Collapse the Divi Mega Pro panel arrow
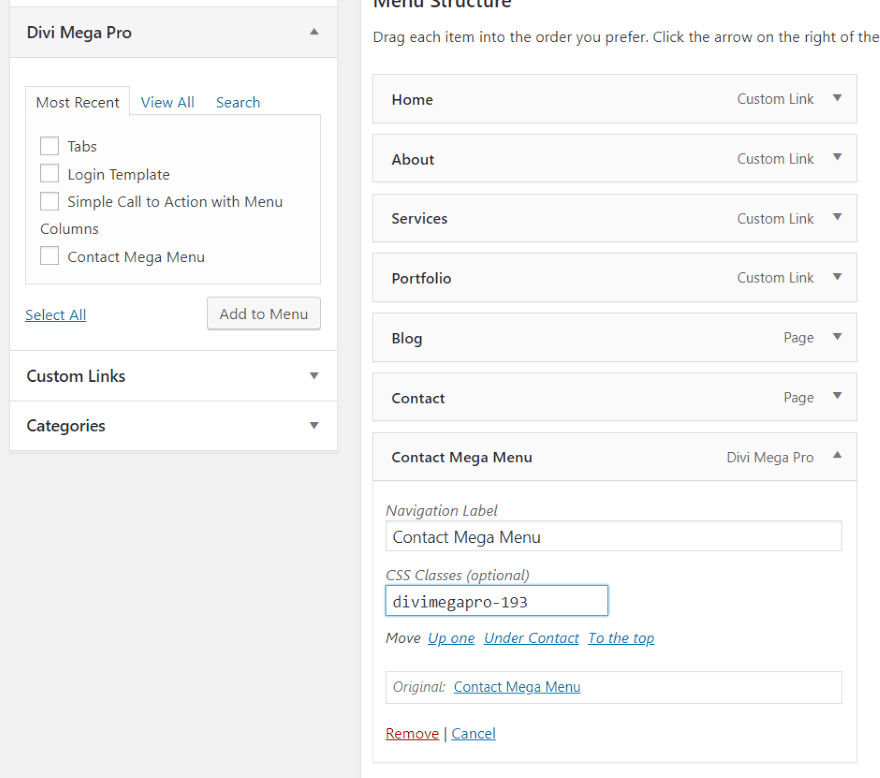 [x=314, y=32]
